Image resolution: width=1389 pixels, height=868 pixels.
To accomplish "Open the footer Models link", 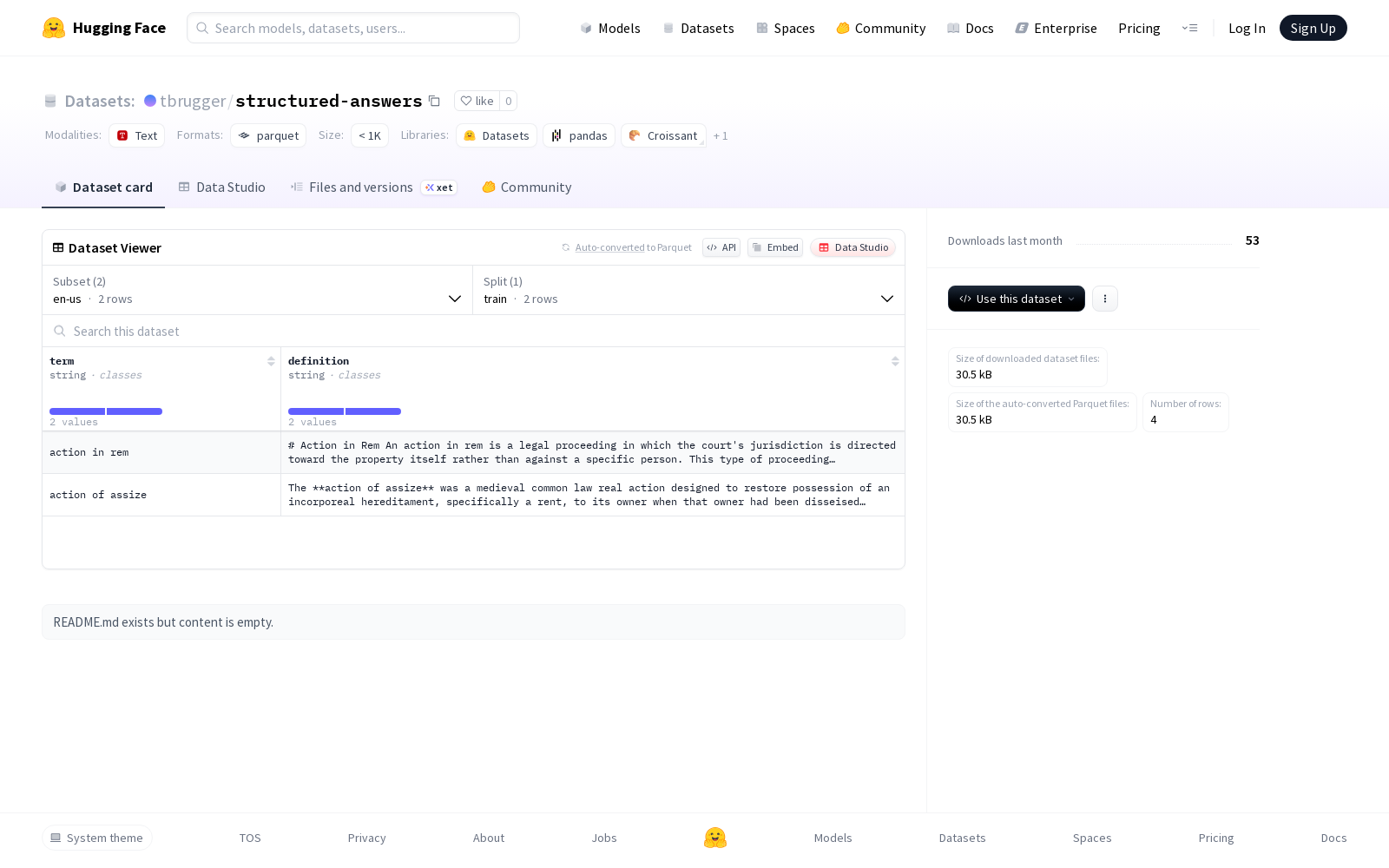I will 833,838.
